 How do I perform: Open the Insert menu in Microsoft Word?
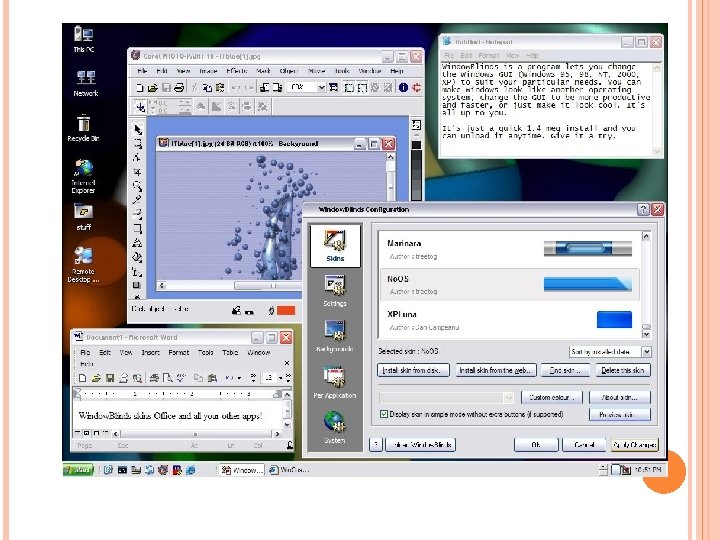click(x=150, y=352)
